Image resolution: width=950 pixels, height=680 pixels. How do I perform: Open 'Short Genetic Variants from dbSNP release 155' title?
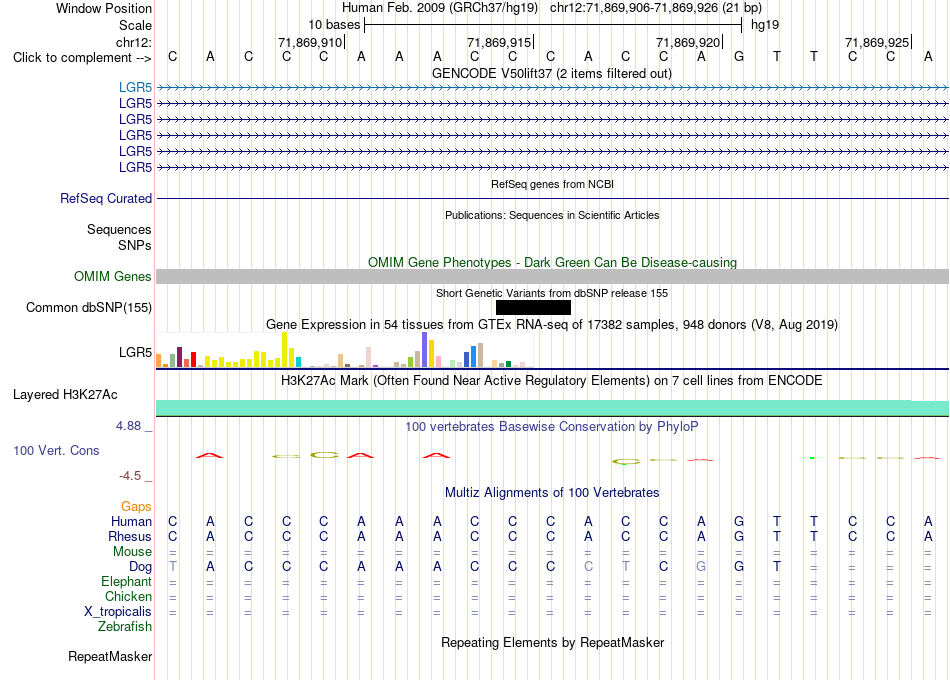tap(551, 293)
